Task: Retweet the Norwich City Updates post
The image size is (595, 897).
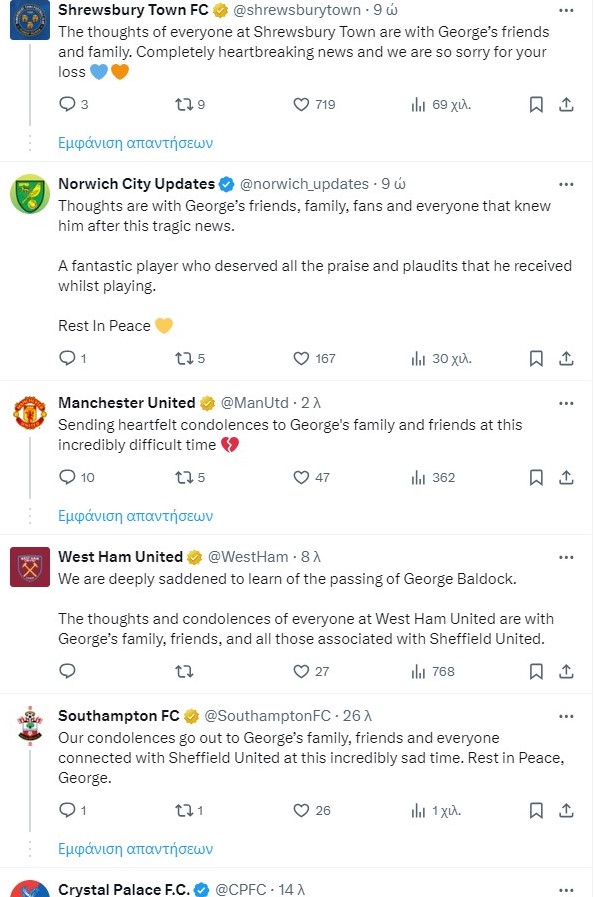Action: click(184, 359)
